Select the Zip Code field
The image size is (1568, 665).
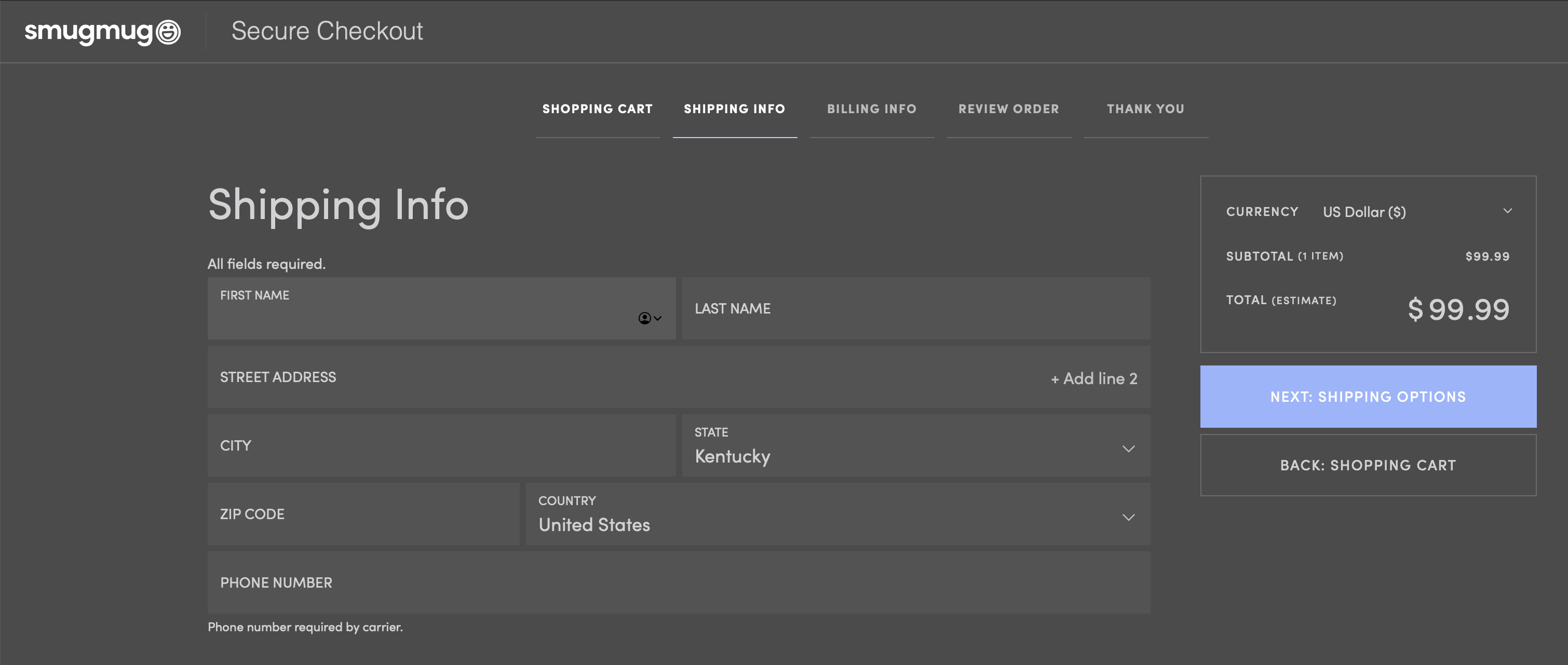pyautogui.click(x=363, y=515)
